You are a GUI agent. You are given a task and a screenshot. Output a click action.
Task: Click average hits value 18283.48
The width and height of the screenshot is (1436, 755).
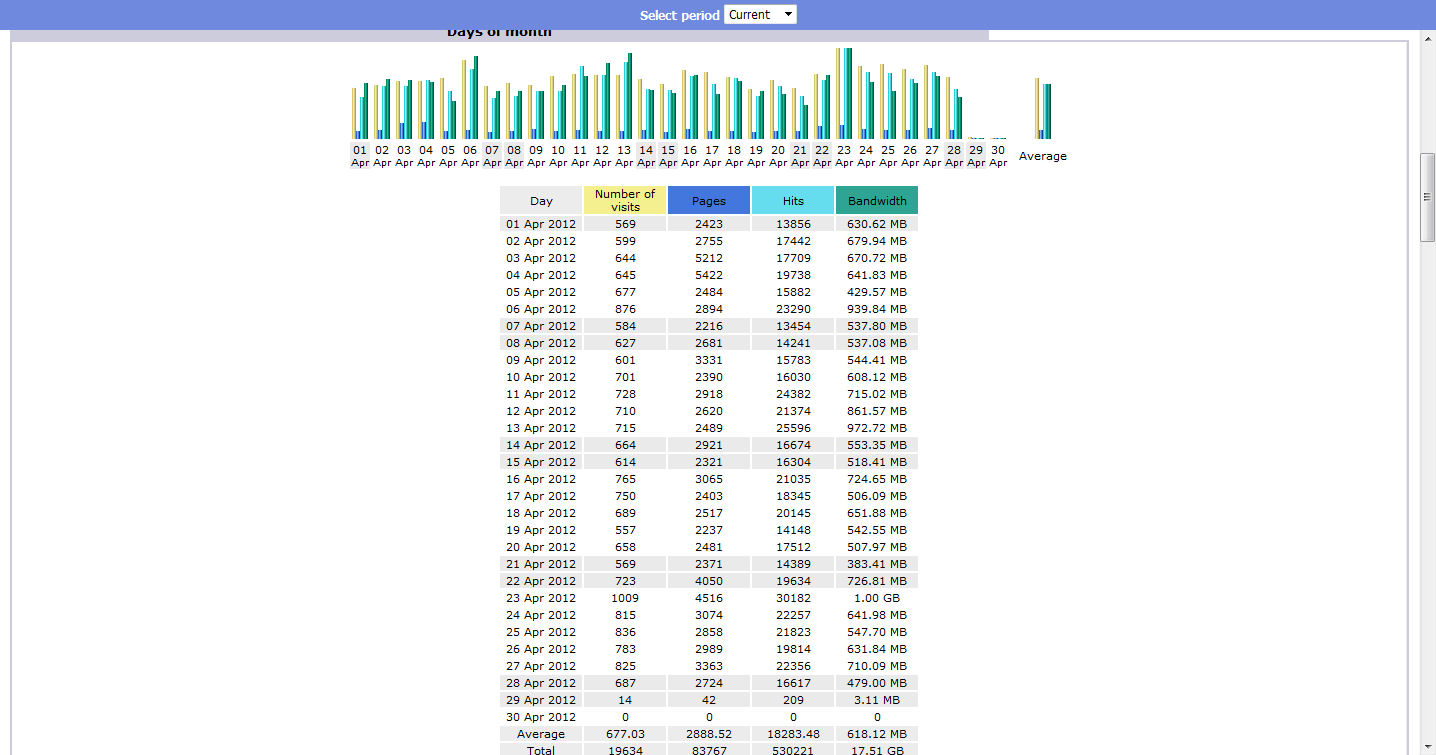793,734
